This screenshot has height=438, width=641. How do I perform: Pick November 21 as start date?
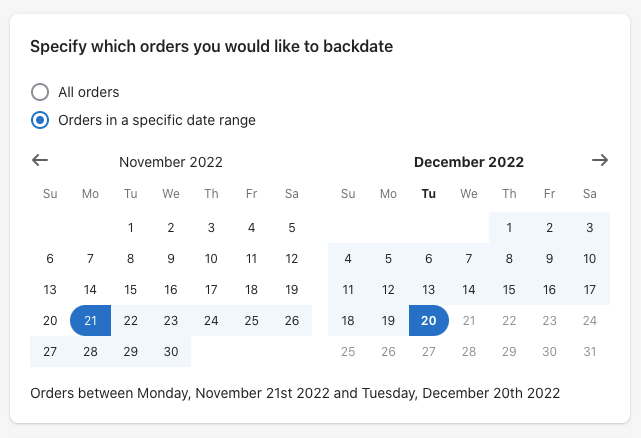click(90, 320)
